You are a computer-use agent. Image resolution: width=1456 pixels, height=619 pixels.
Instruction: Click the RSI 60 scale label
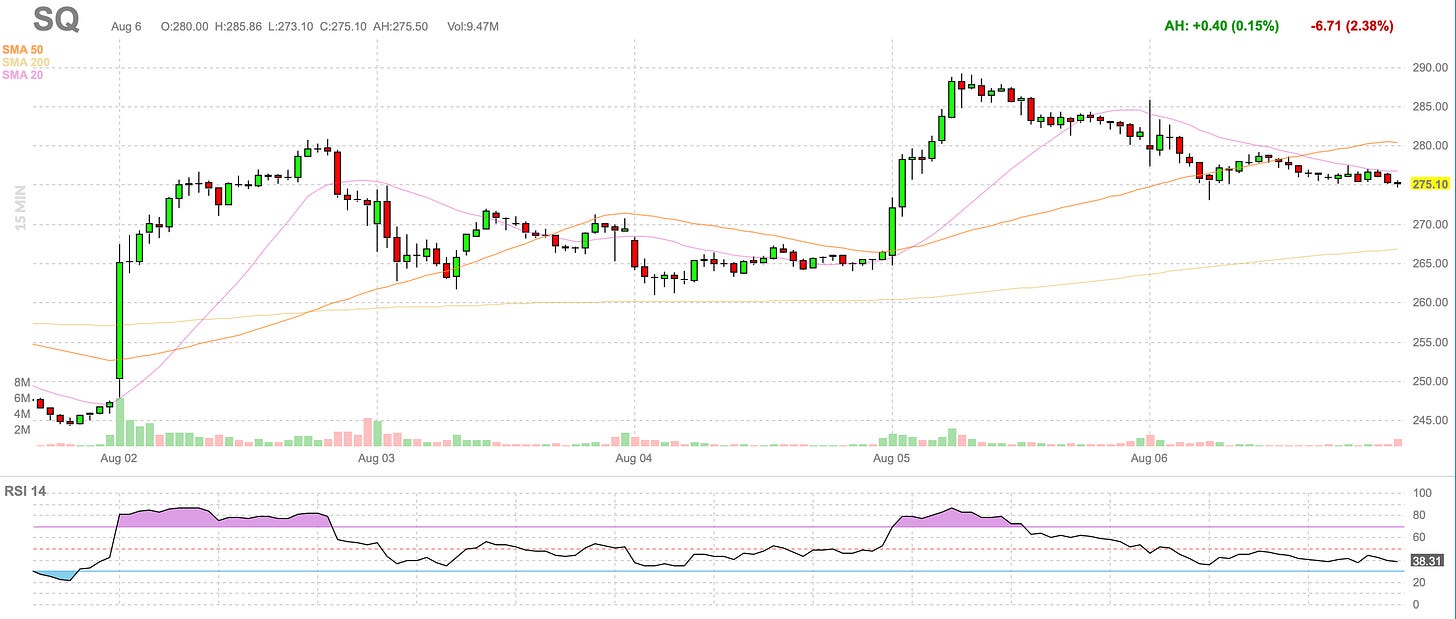tap(1420, 538)
